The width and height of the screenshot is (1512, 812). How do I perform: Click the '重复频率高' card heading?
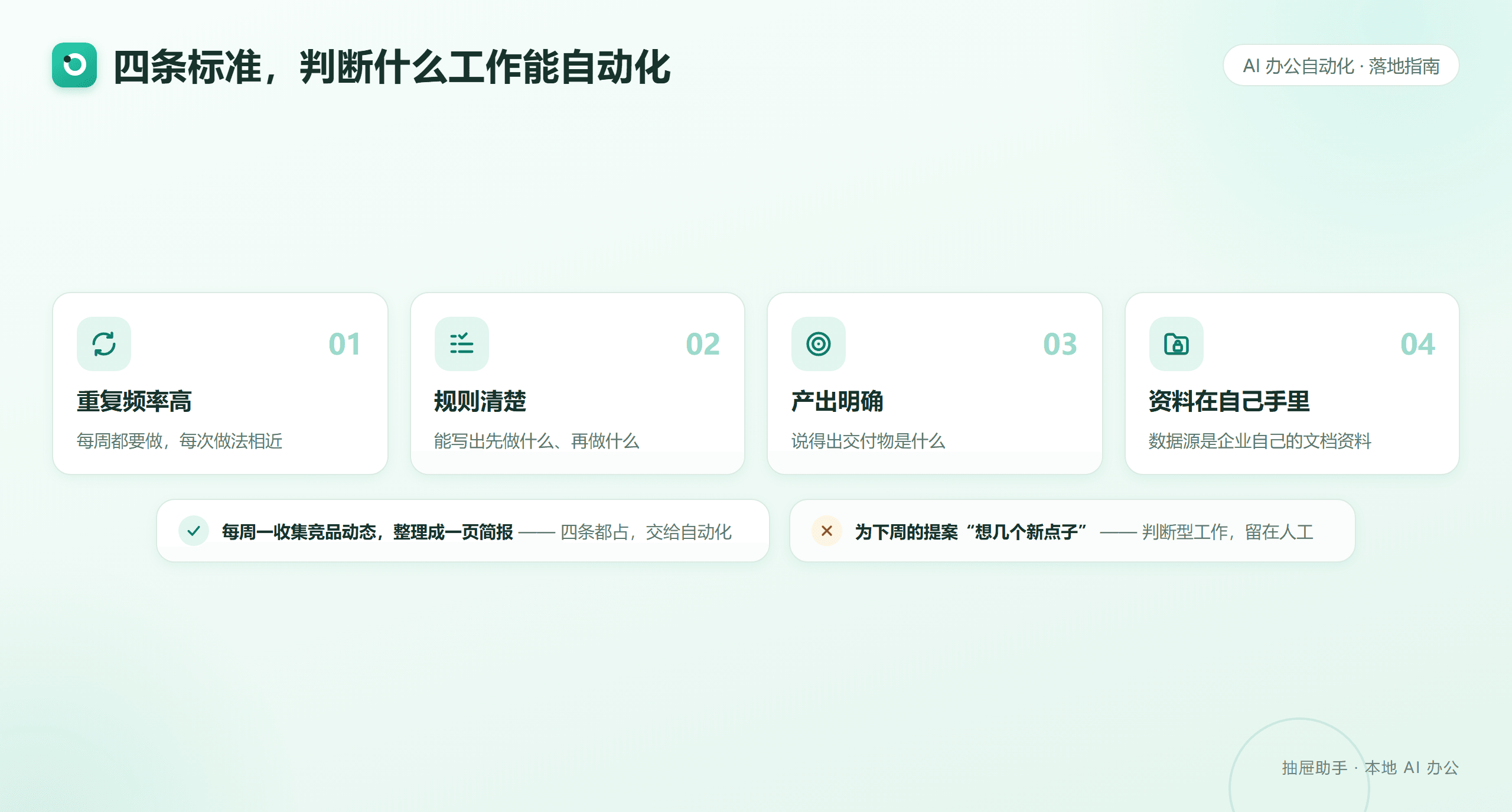click(134, 401)
